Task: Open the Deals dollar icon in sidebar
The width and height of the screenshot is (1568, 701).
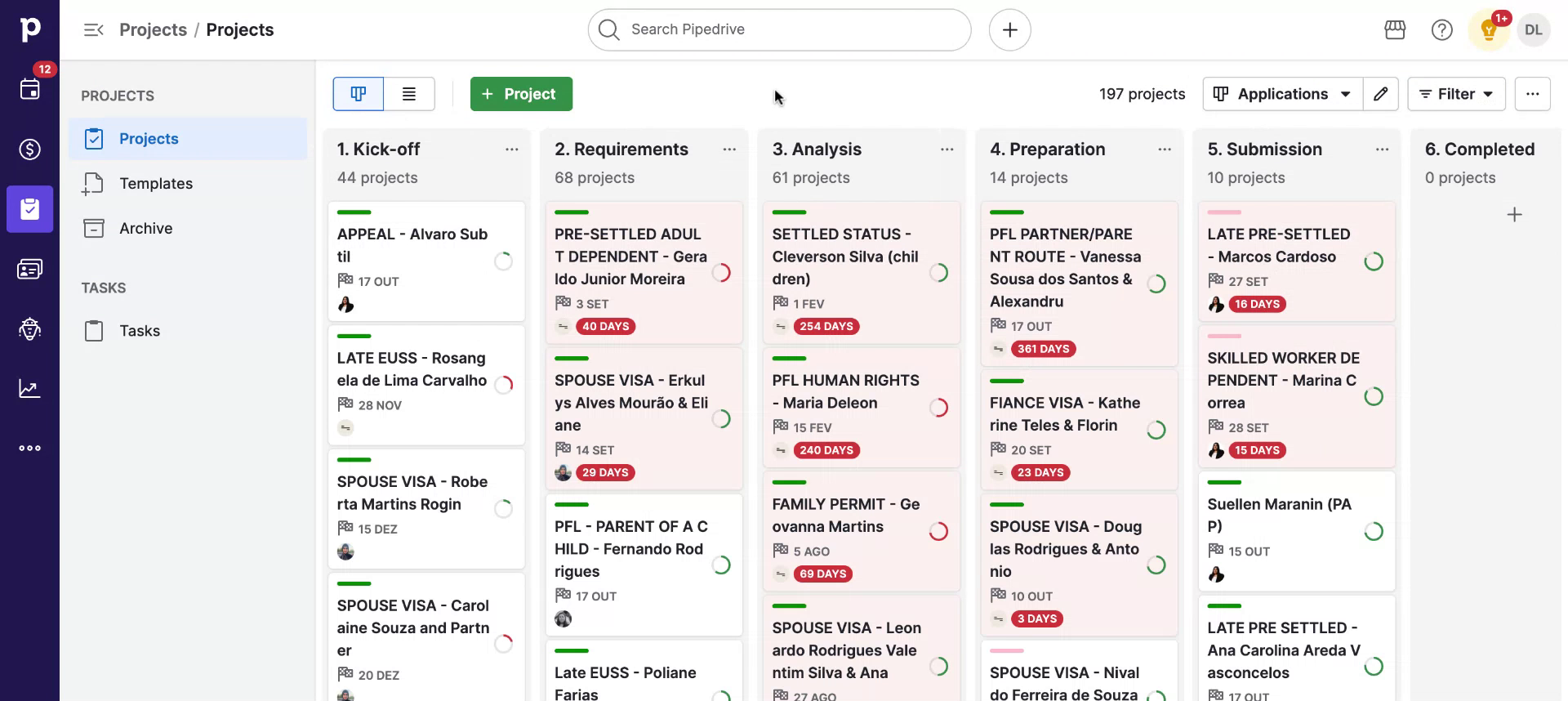Action: pos(29,150)
